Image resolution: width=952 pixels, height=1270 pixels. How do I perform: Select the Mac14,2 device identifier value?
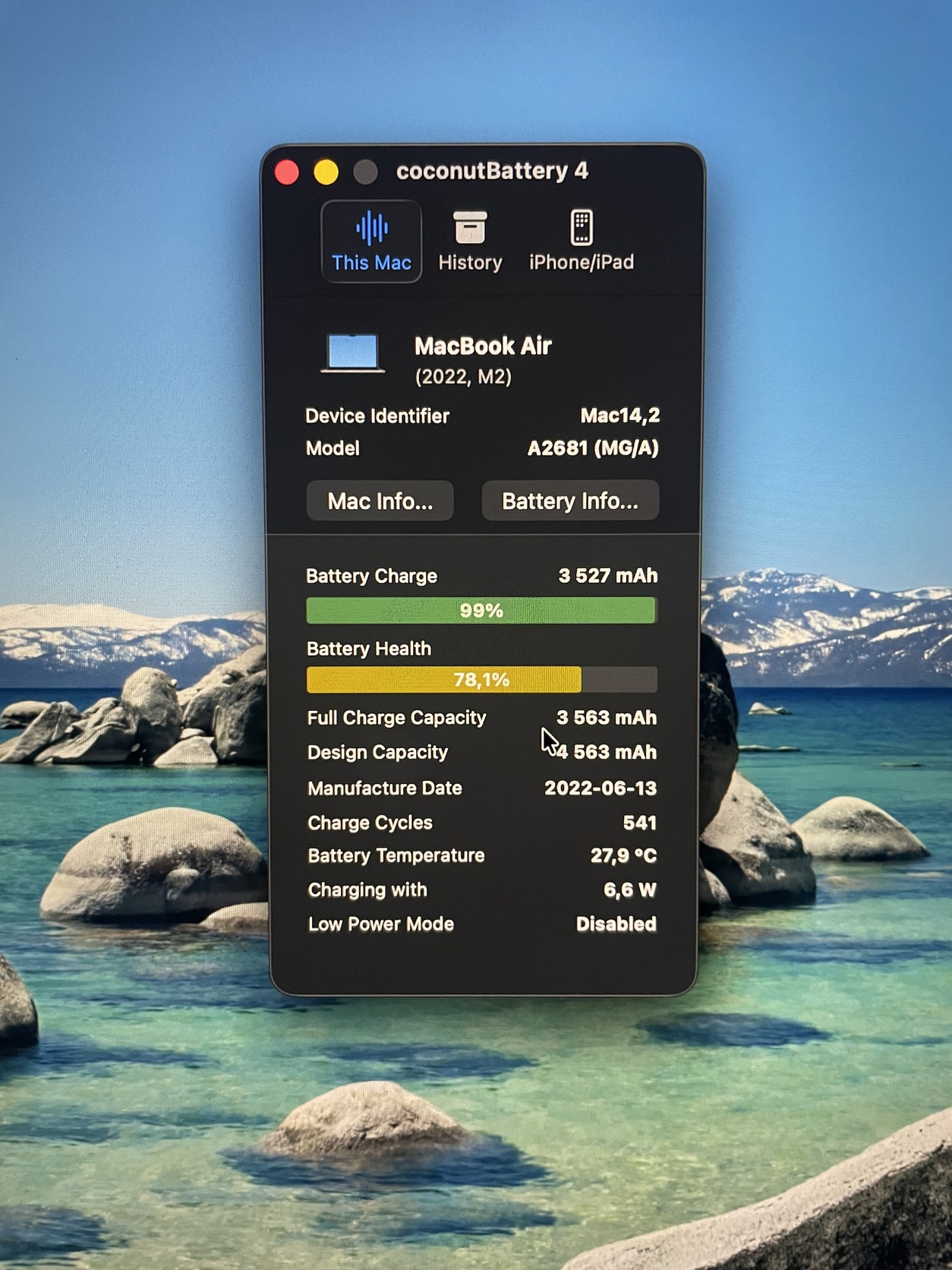coord(620,415)
